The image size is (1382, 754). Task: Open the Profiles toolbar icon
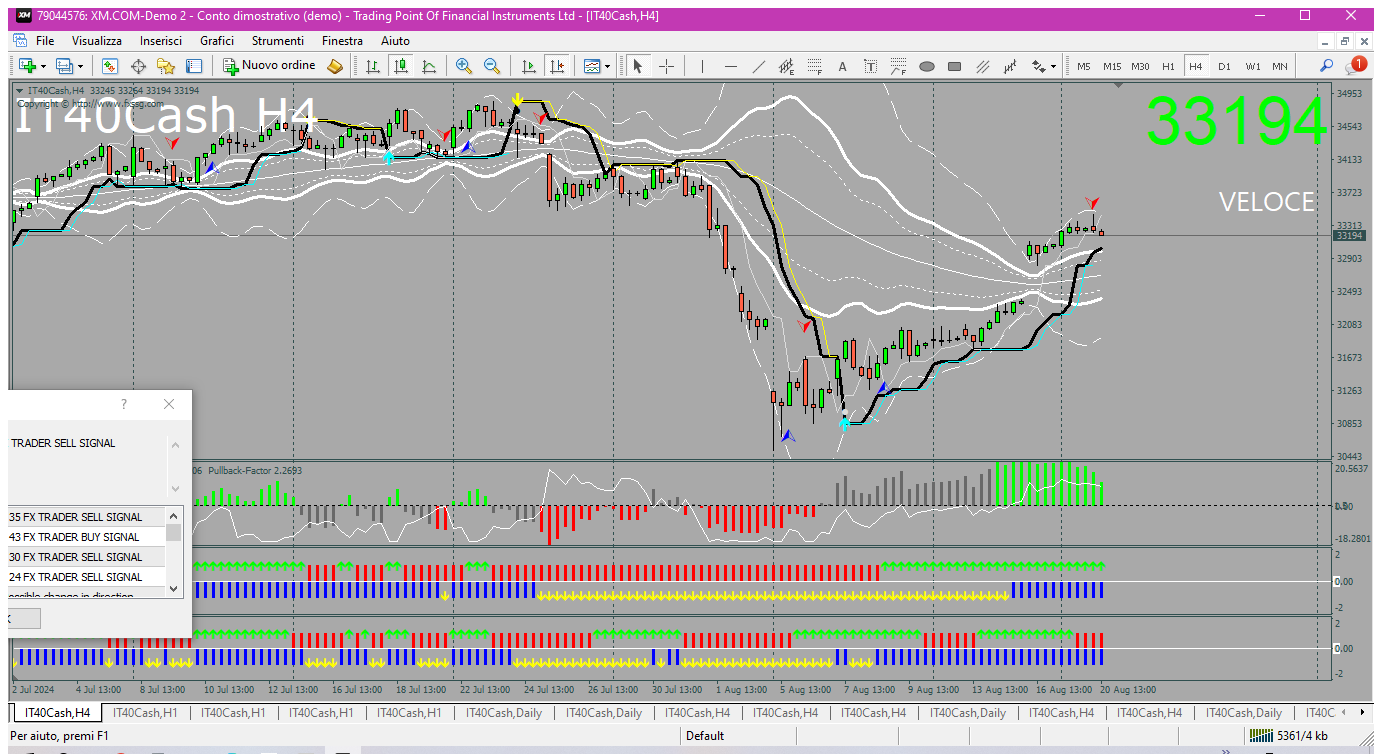tap(65, 66)
